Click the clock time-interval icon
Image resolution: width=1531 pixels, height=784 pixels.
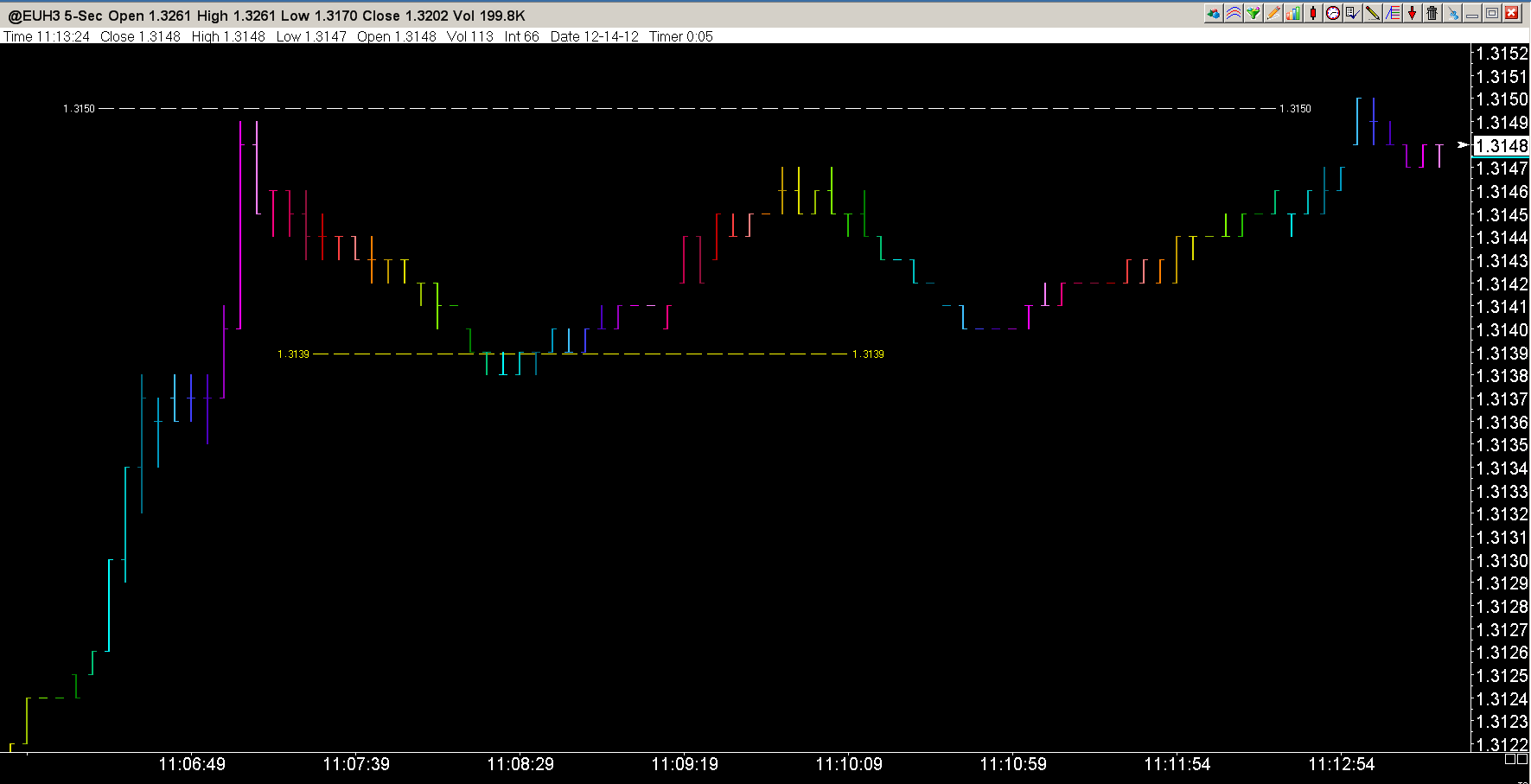pyautogui.click(x=1333, y=13)
